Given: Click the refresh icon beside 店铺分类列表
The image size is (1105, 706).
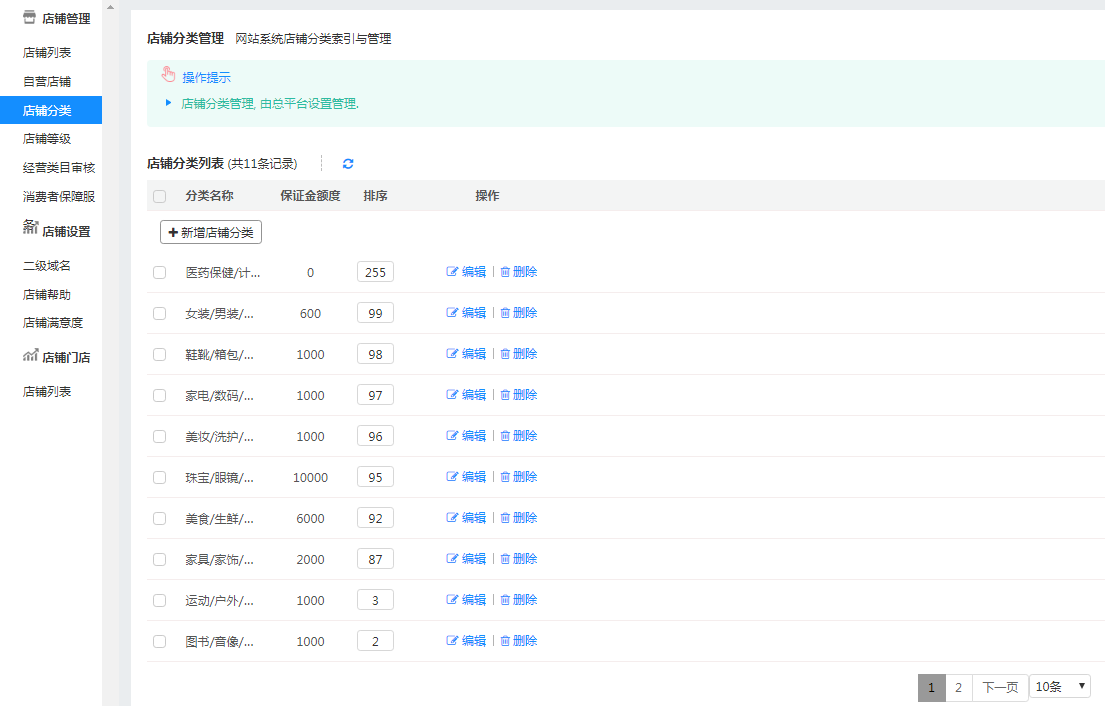Looking at the screenshot, I should pos(348,164).
